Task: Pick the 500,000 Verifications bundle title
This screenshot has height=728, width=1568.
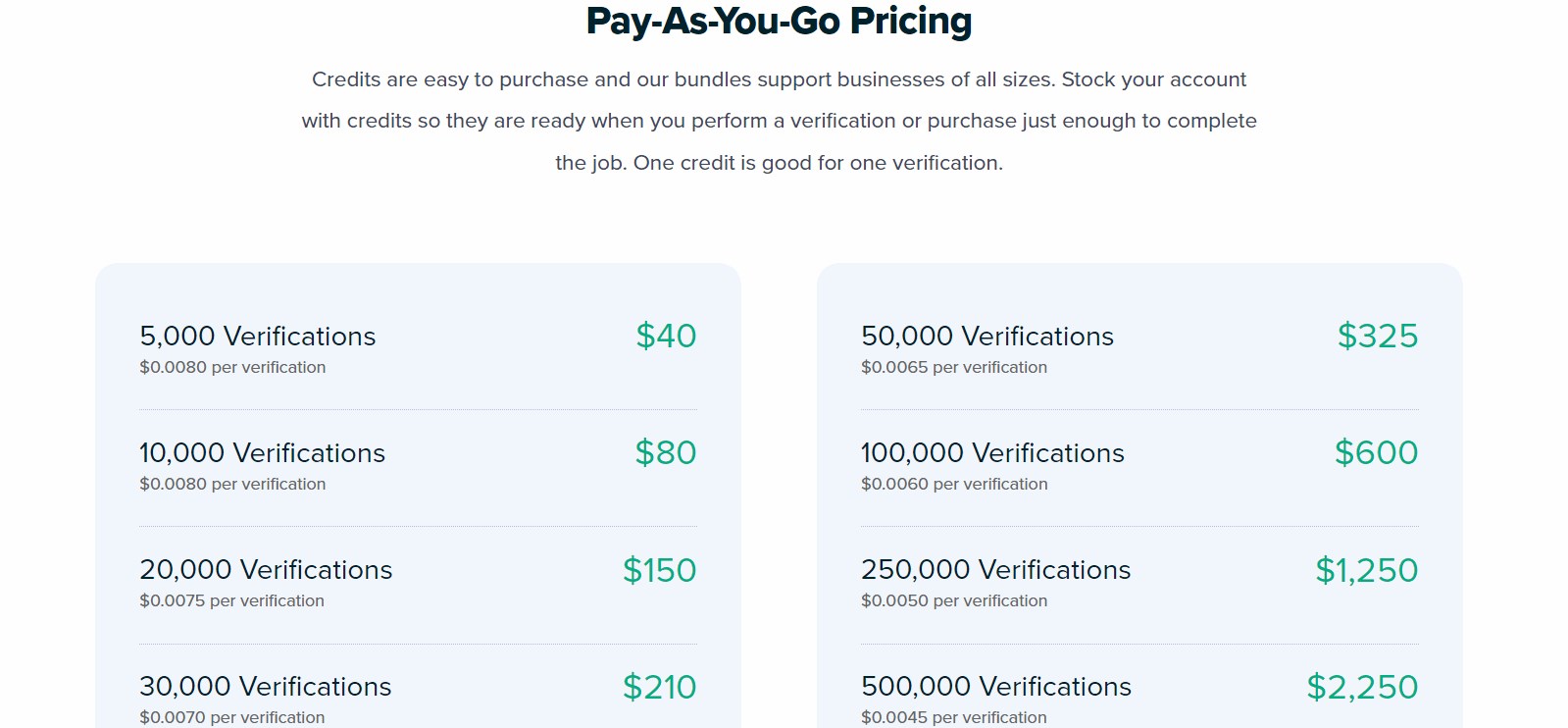Action: pos(996,687)
